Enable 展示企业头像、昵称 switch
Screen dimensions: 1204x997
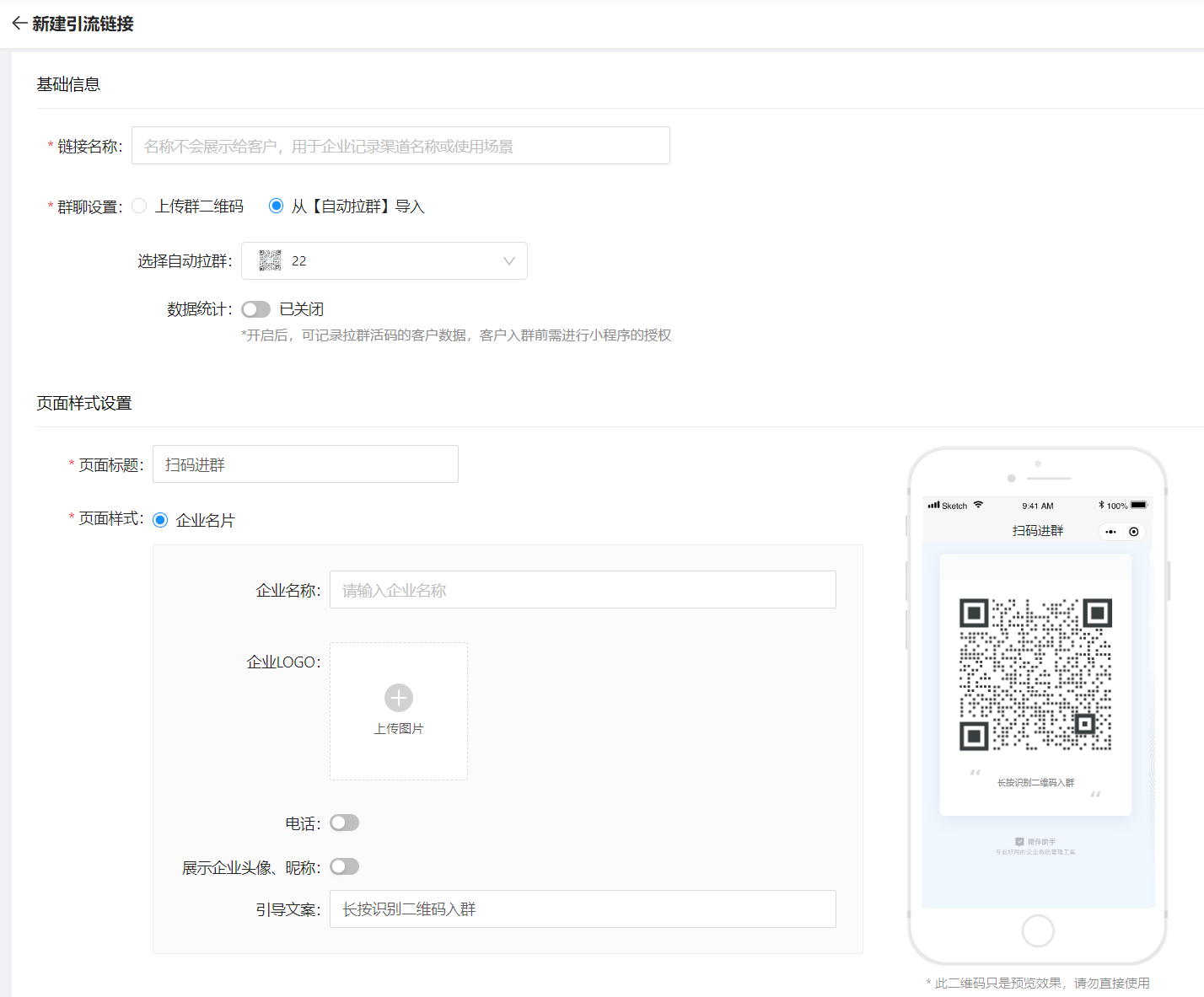(x=344, y=866)
